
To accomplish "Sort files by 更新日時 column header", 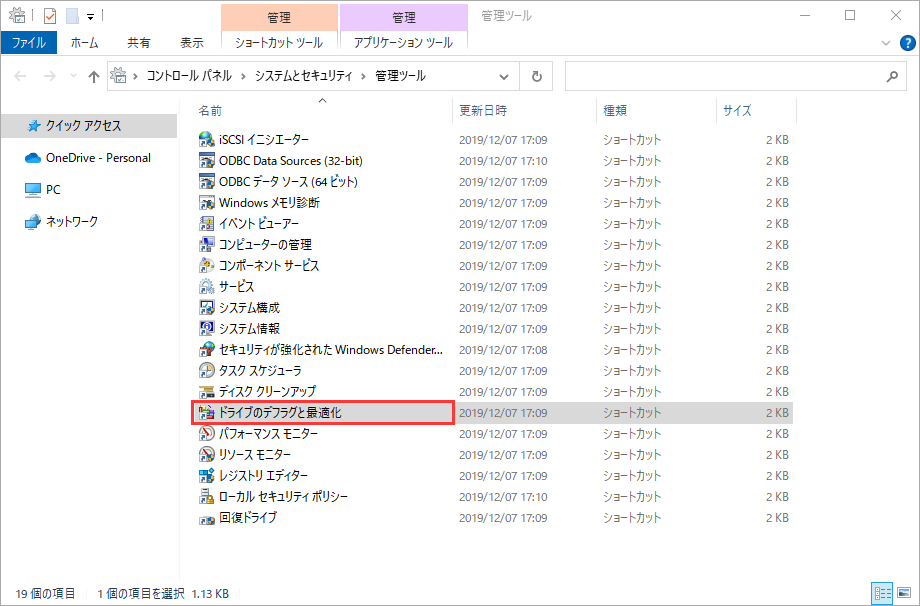I will click(483, 110).
